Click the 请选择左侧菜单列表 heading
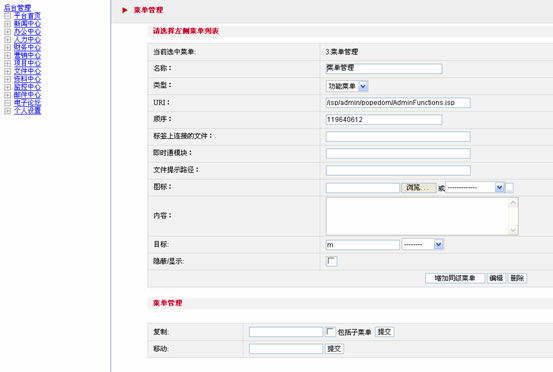Image resolution: width=553 pixels, height=372 pixels. [x=186, y=31]
